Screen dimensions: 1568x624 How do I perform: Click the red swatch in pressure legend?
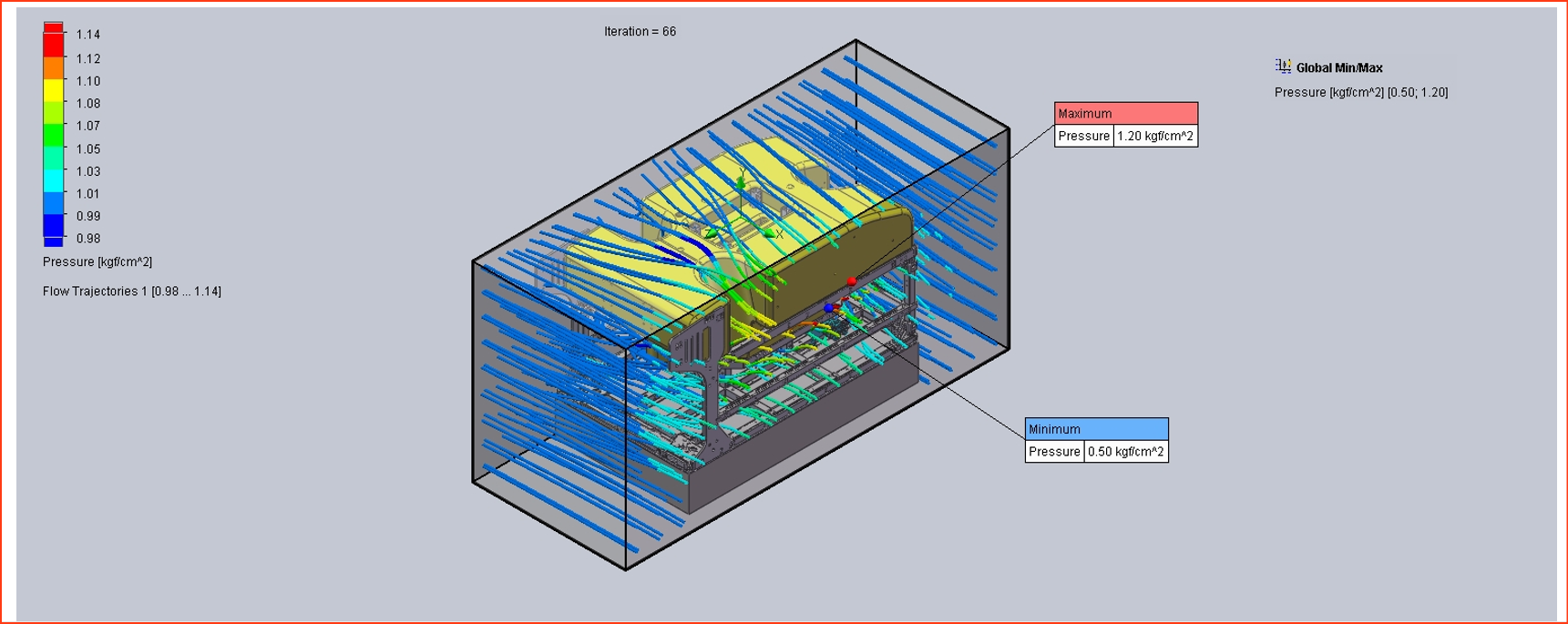54,44
